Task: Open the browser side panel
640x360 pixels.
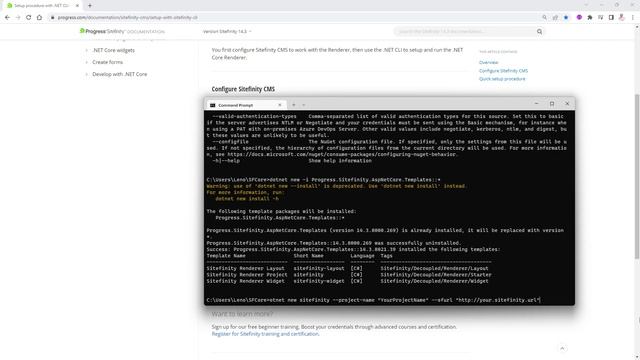Action: (x=611, y=18)
